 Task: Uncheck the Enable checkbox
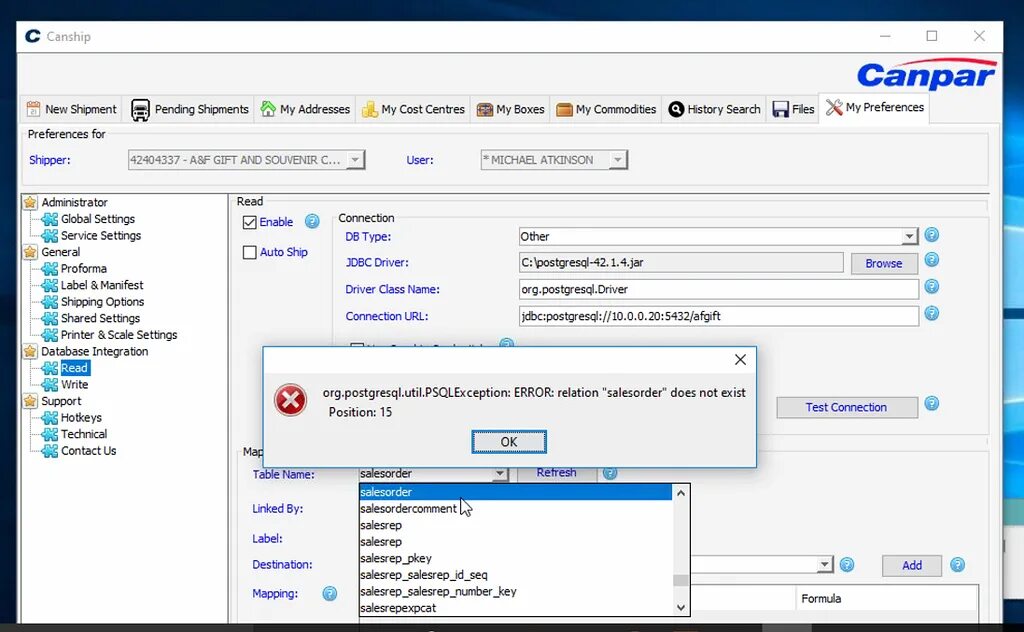point(249,223)
